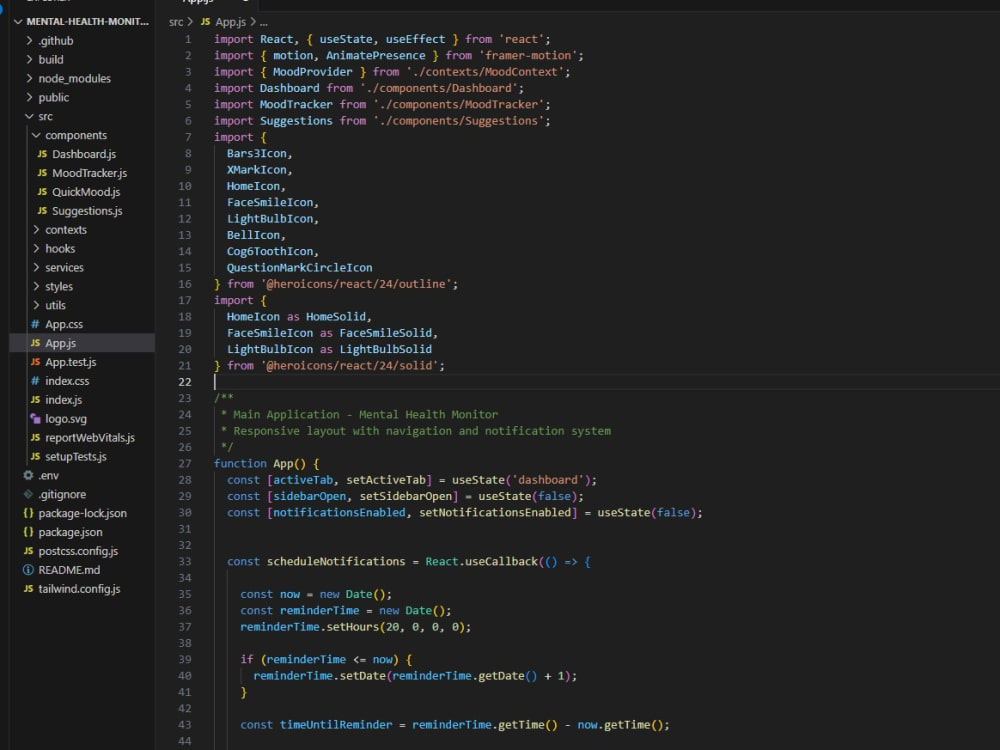Open setupTests.js file
The image size is (1000, 750).
point(75,457)
